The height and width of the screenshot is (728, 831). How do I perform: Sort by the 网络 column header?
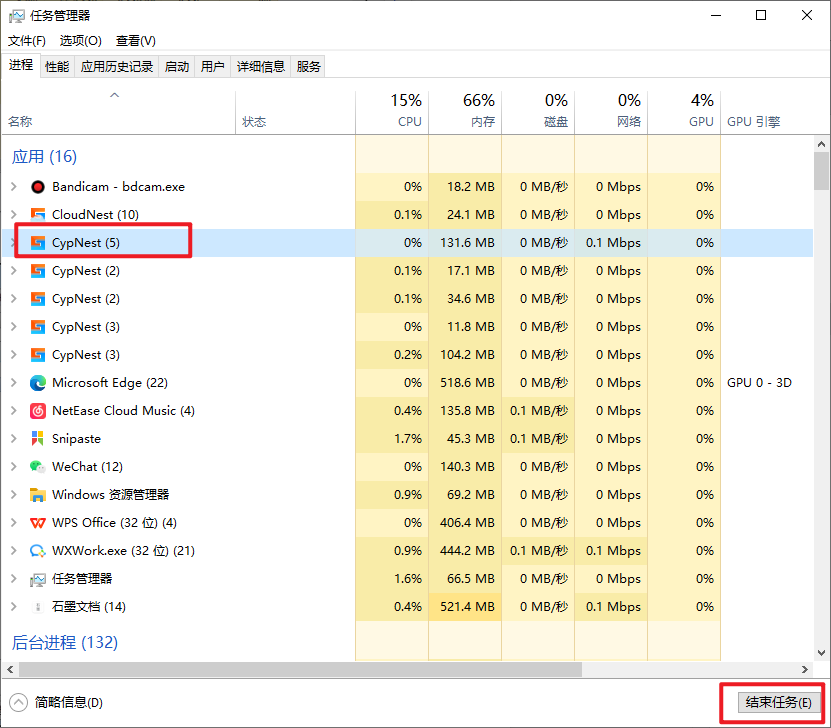612,112
